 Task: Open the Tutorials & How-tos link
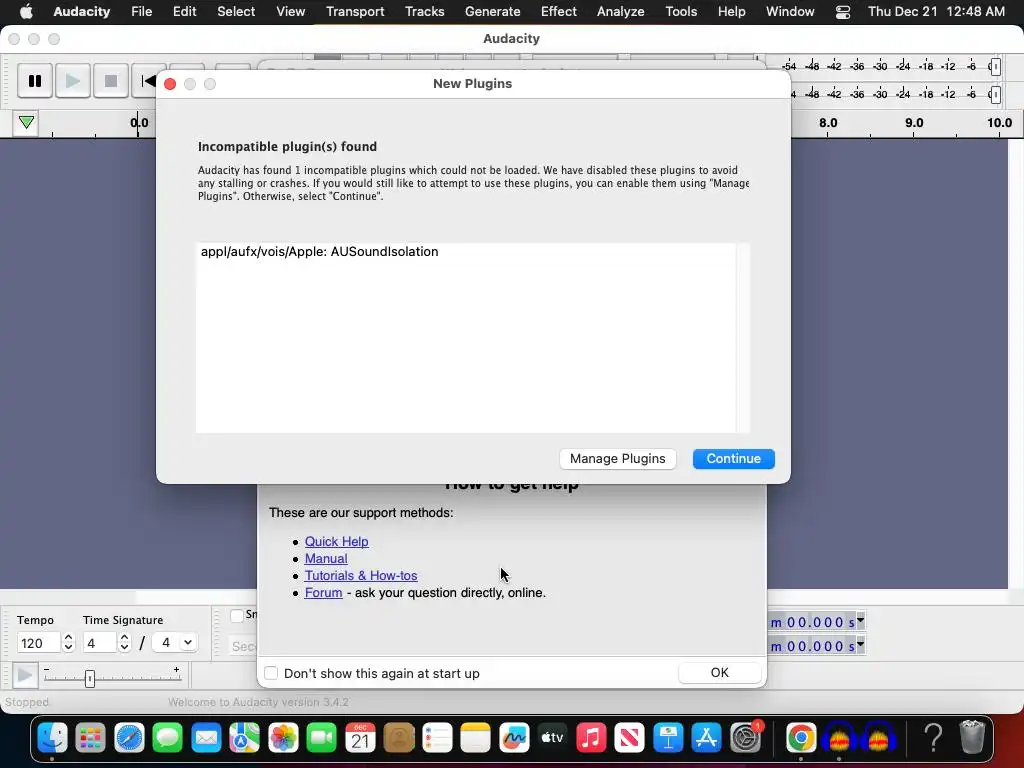coord(361,575)
